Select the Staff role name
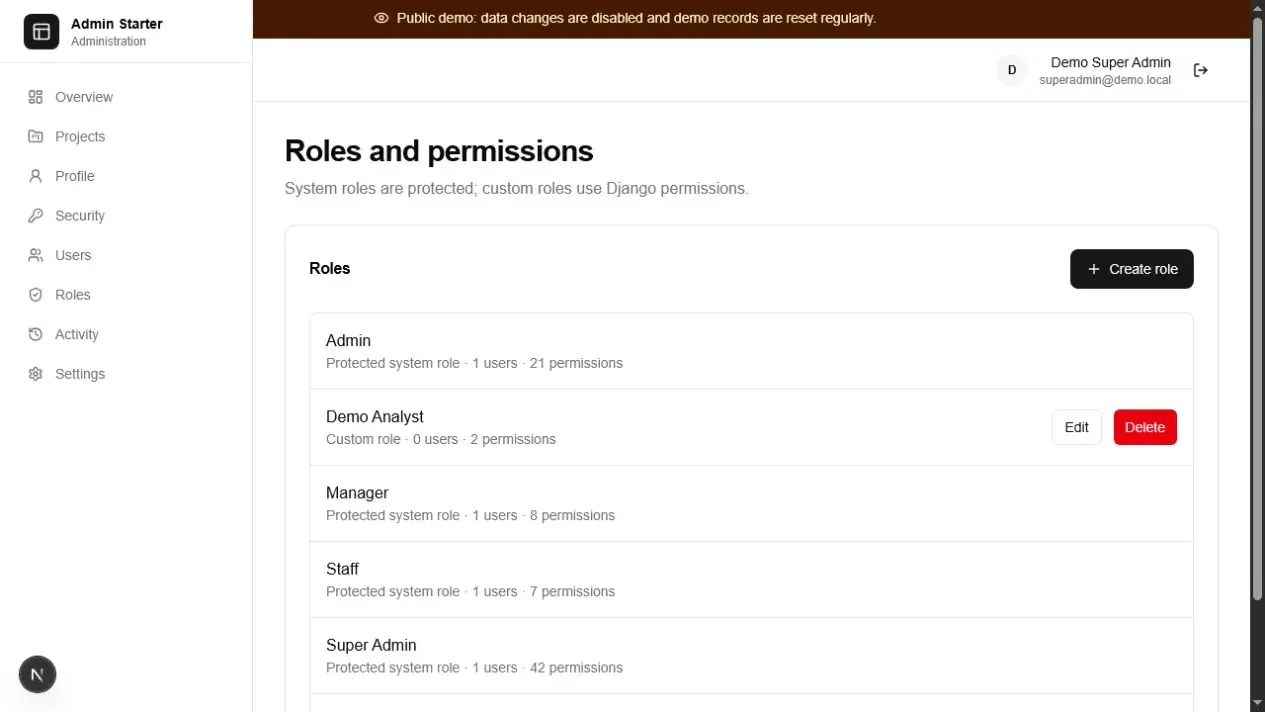1265x712 pixels. pyautogui.click(x=342, y=568)
